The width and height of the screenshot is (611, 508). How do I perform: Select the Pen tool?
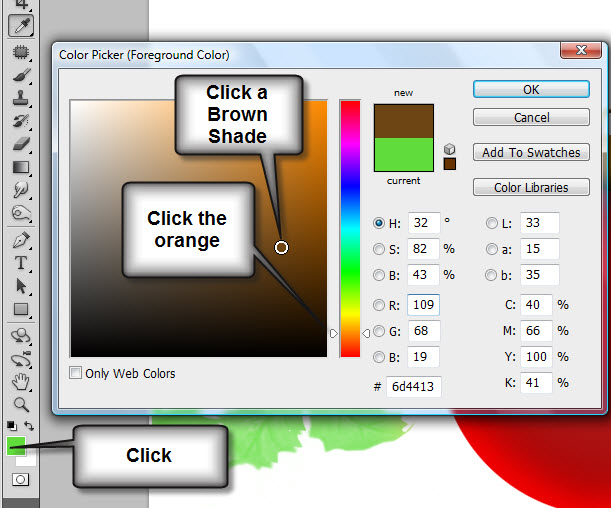(21, 240)
